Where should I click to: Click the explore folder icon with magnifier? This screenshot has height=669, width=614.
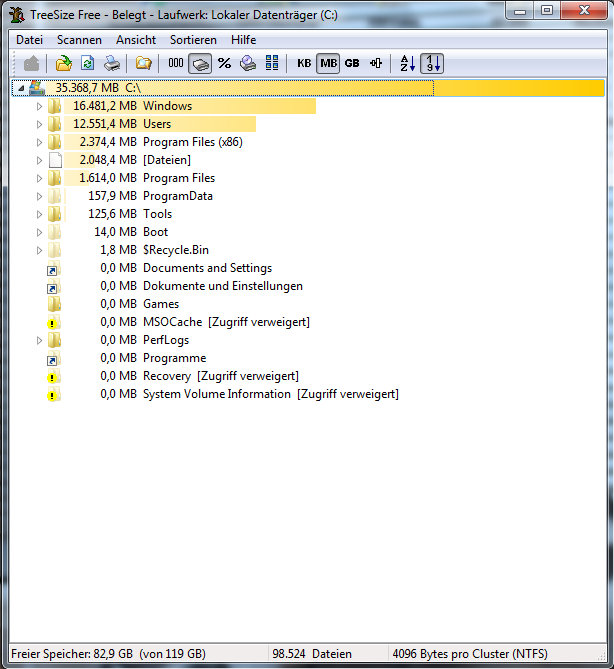144,64
